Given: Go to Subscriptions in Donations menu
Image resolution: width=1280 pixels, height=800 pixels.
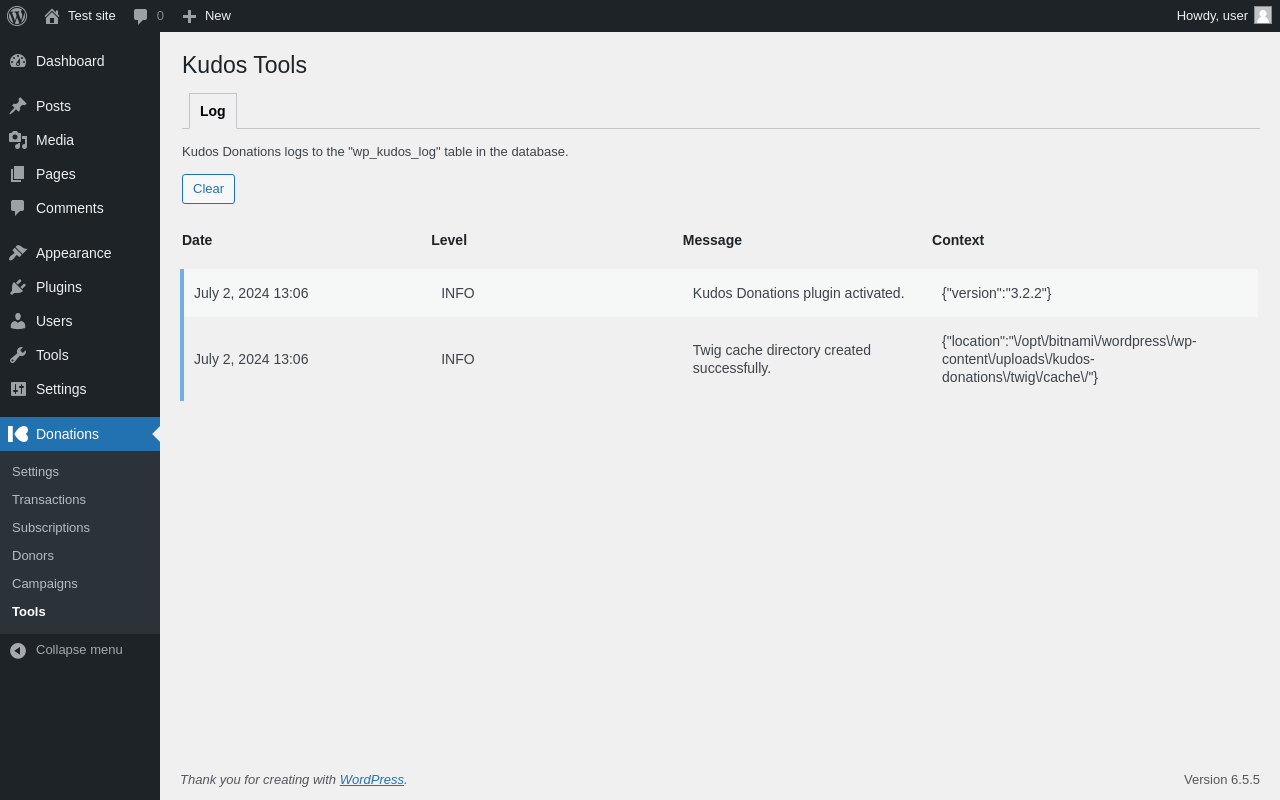Looking at the screenshot, I should coord(51,527).
